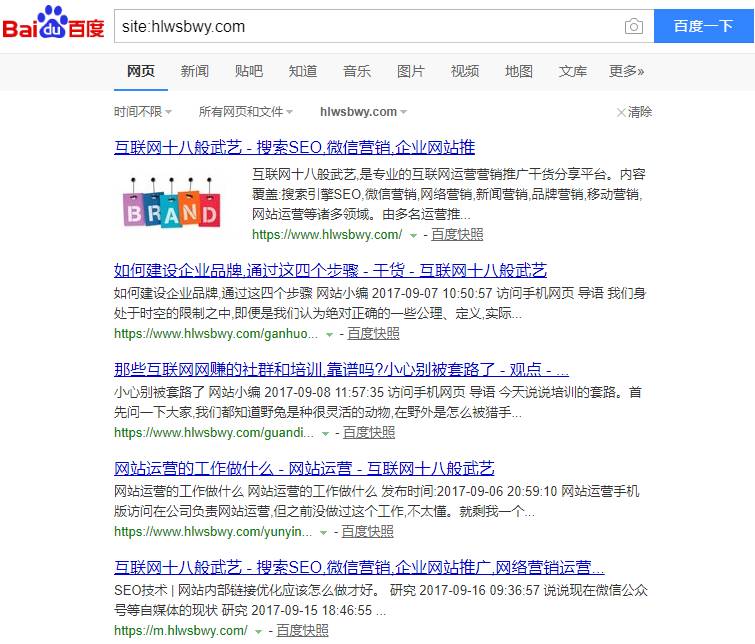Switch to the 网页 tab
Viewport: 755px width, 644px height.
point(141,71)
